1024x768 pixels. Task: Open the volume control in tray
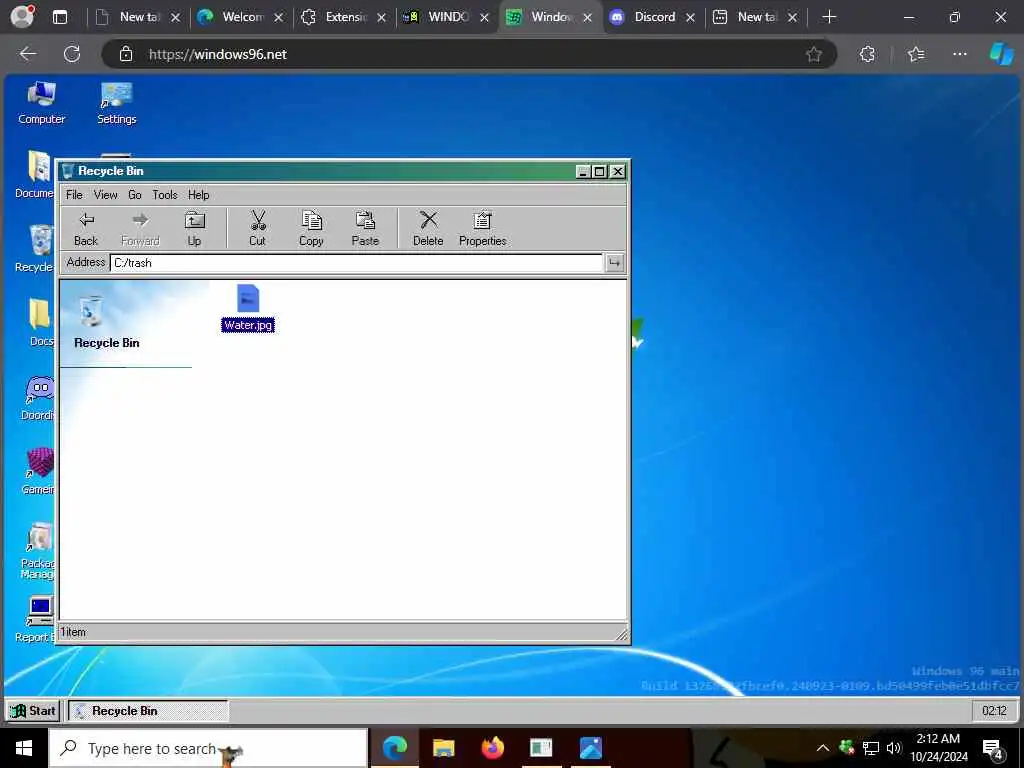coord(894,748)
